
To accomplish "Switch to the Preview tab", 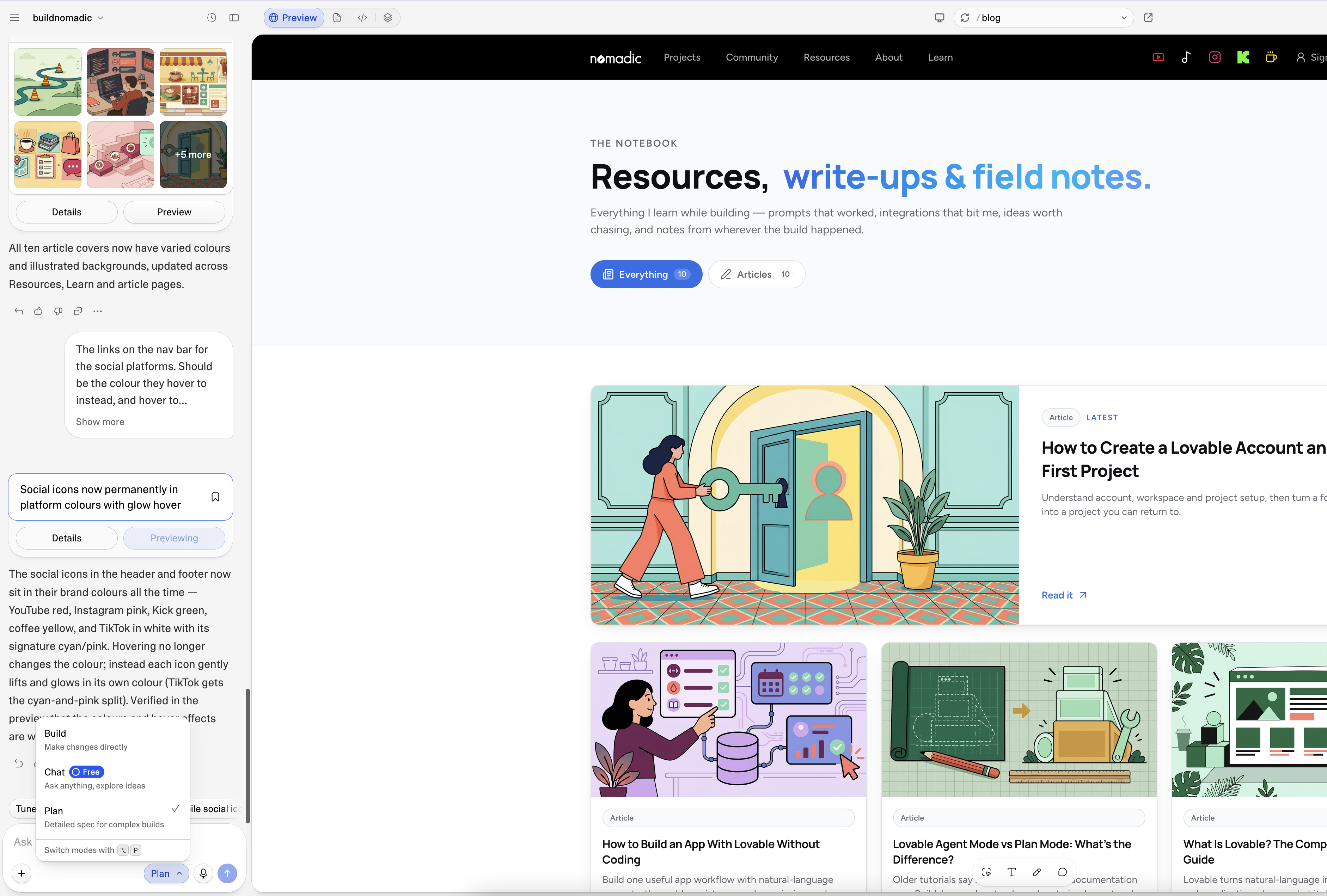I will tap(293, 18).
